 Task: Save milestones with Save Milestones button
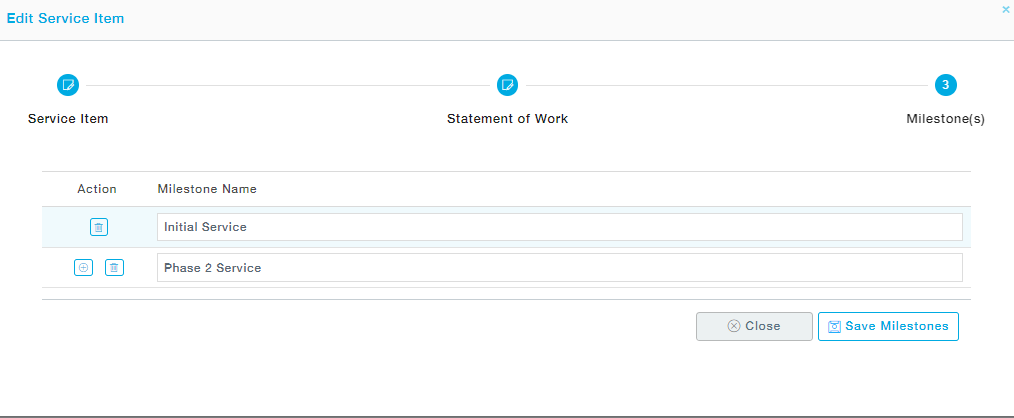(x=888, y=326)
